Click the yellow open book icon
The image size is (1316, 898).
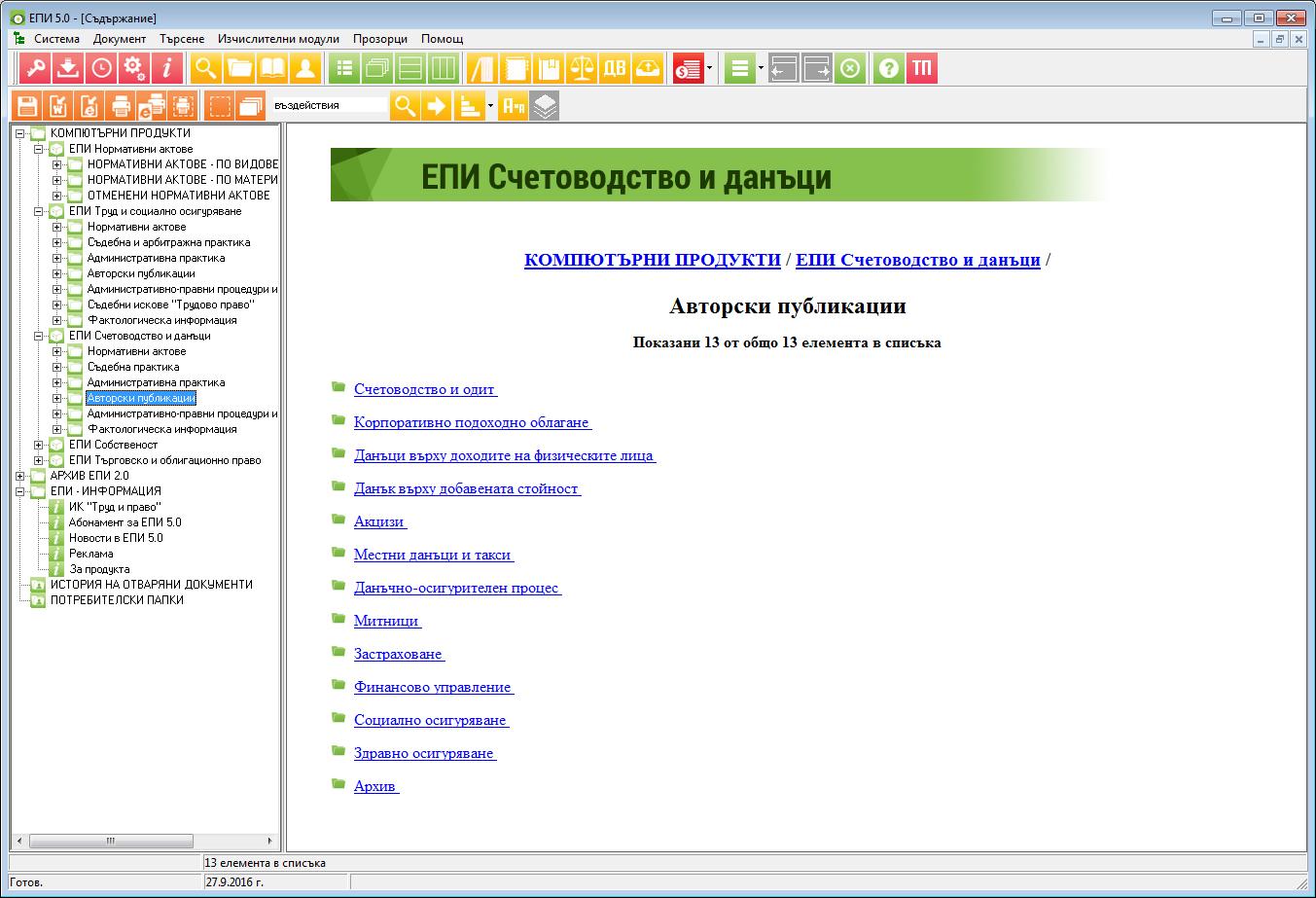(x=273, y=68)
